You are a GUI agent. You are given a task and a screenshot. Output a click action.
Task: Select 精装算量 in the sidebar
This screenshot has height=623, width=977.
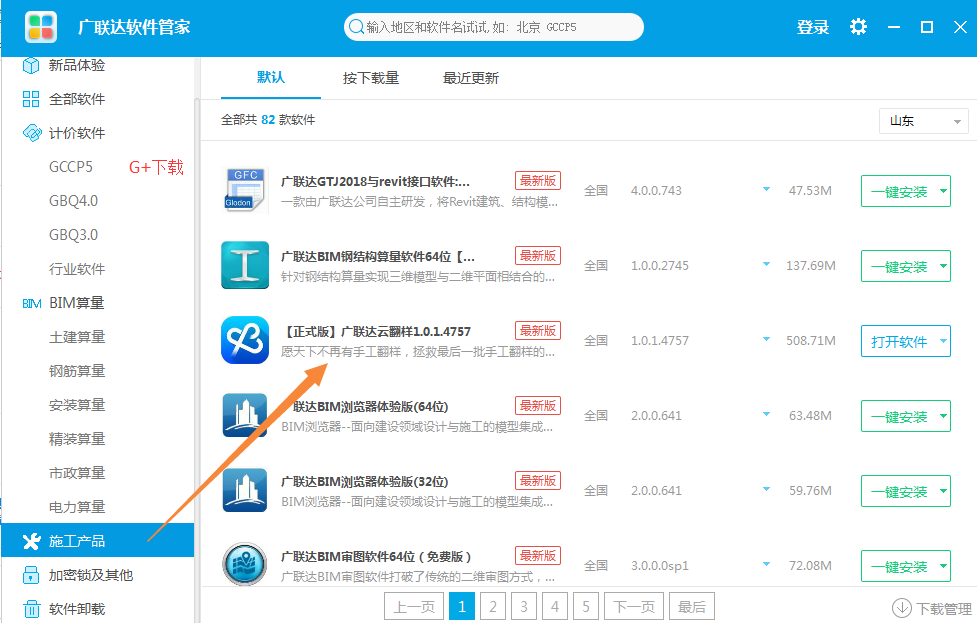77,439
